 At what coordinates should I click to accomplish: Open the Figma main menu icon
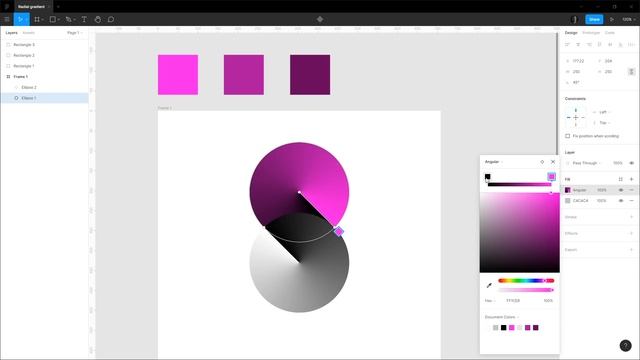click(7, 19)
